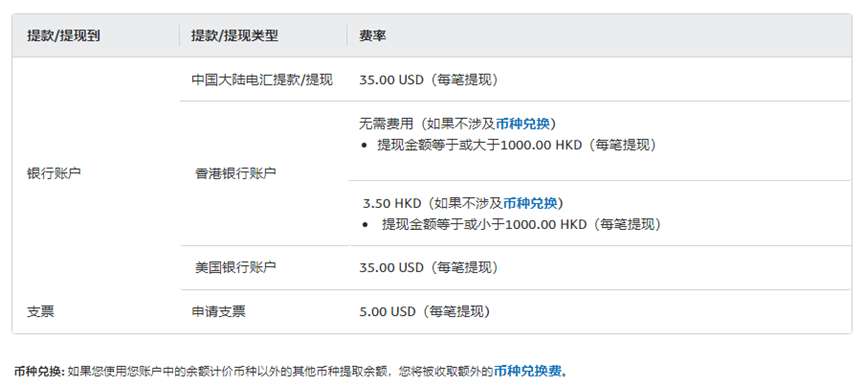Select the 香港银行账户 cell
The width and height of the screenshot is (865, 386).
point(236,174)
